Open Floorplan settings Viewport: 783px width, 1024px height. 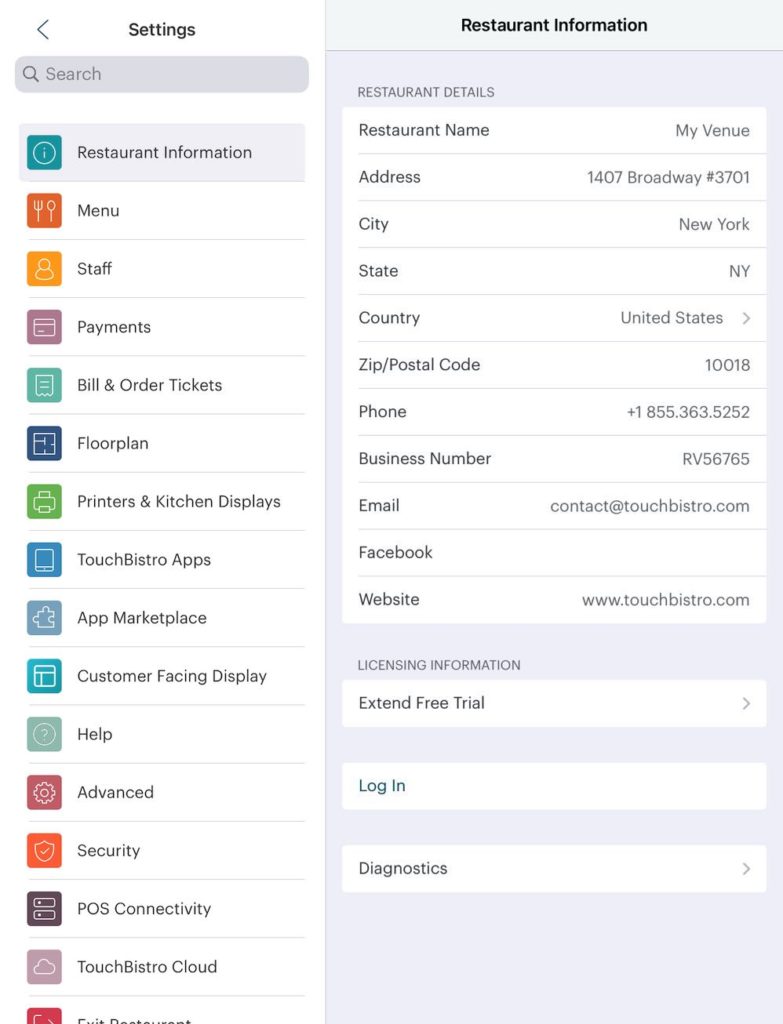(162, 443)
